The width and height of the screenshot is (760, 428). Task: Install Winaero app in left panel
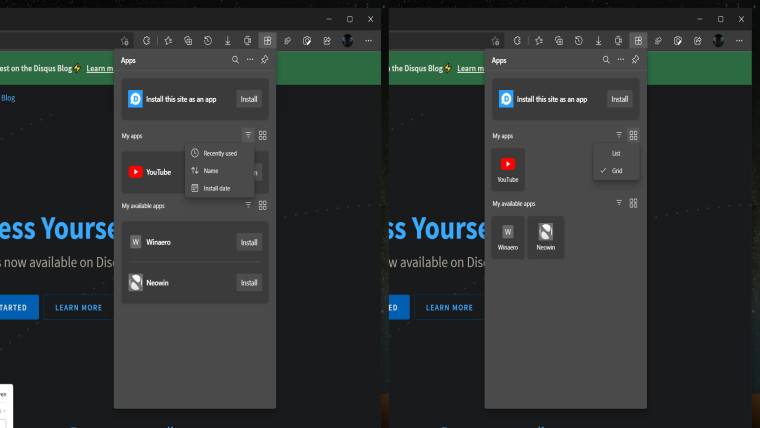point(249,242)
